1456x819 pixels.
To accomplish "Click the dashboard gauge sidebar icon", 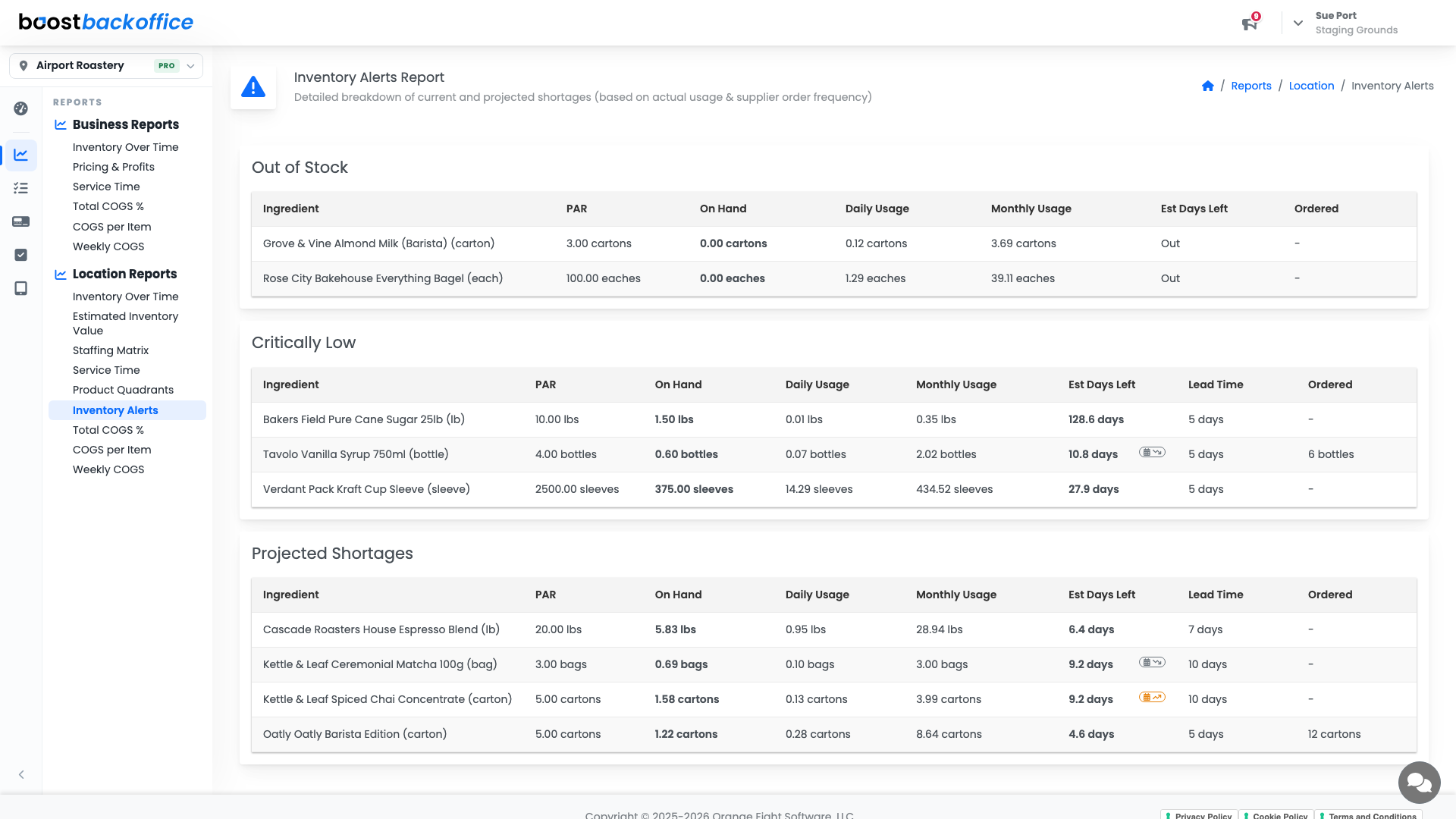I will click(21, 108).
